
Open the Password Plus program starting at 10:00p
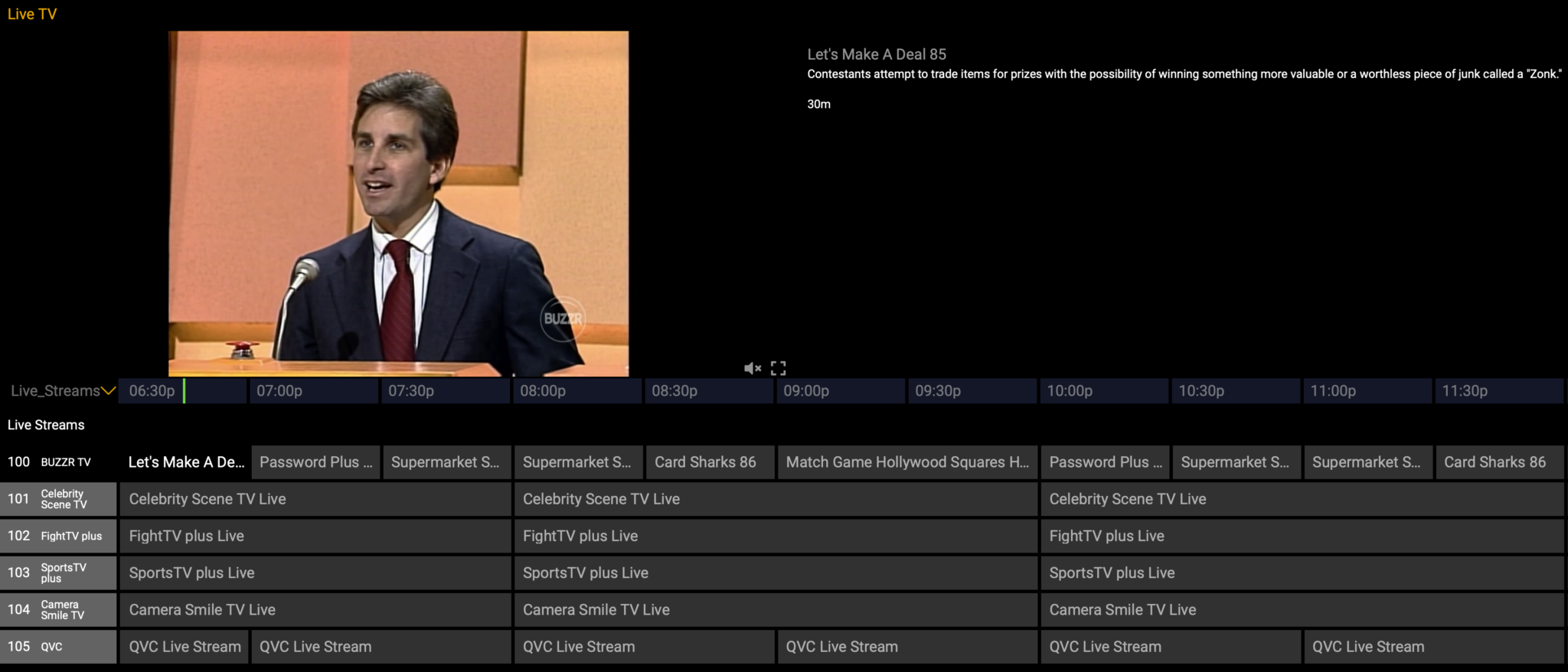coord(1106,462)
